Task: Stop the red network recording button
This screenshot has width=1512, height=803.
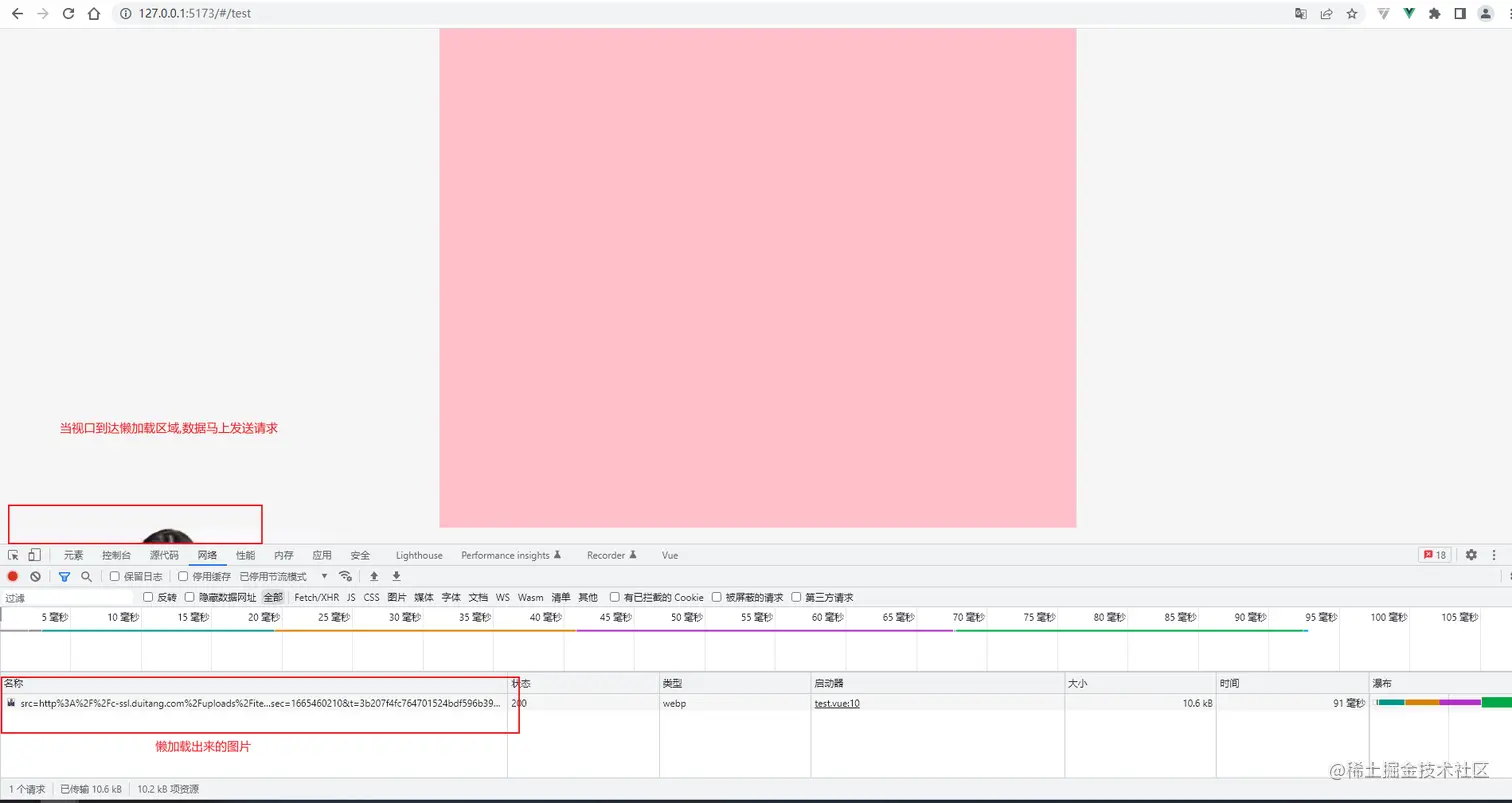Action: 12,577
